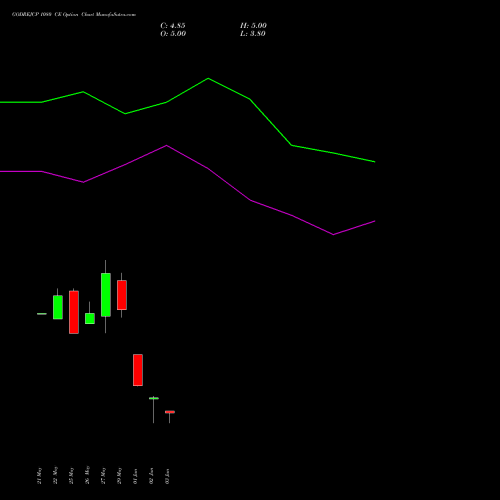
Task: Select the low value "L: 3.80"
Action: coord(253,34)
